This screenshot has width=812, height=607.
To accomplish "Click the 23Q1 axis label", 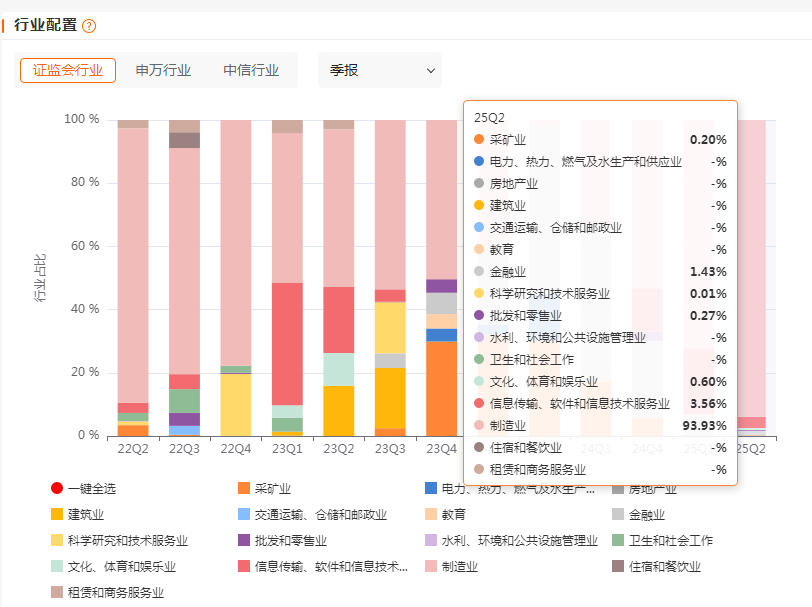I will point(287,449).
